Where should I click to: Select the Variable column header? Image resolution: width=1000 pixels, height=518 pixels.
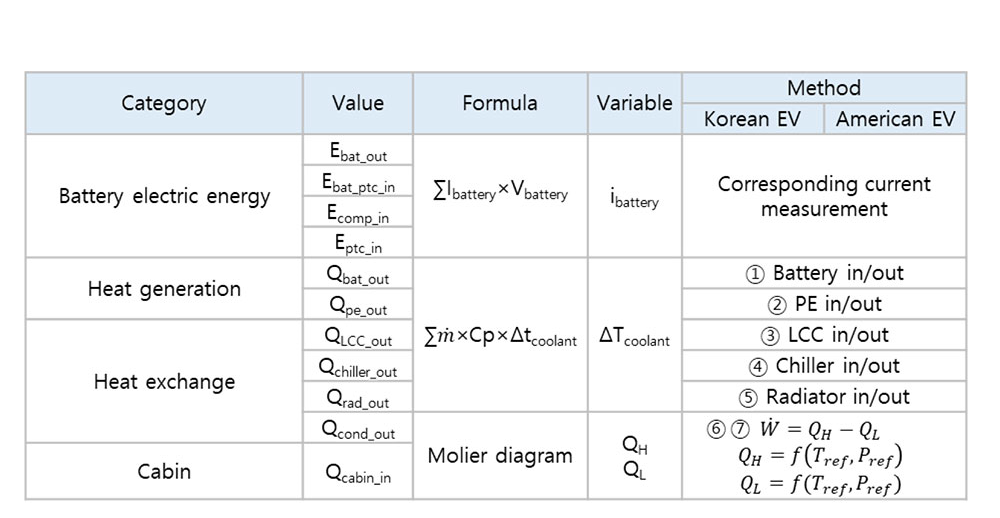coord(634,103)
